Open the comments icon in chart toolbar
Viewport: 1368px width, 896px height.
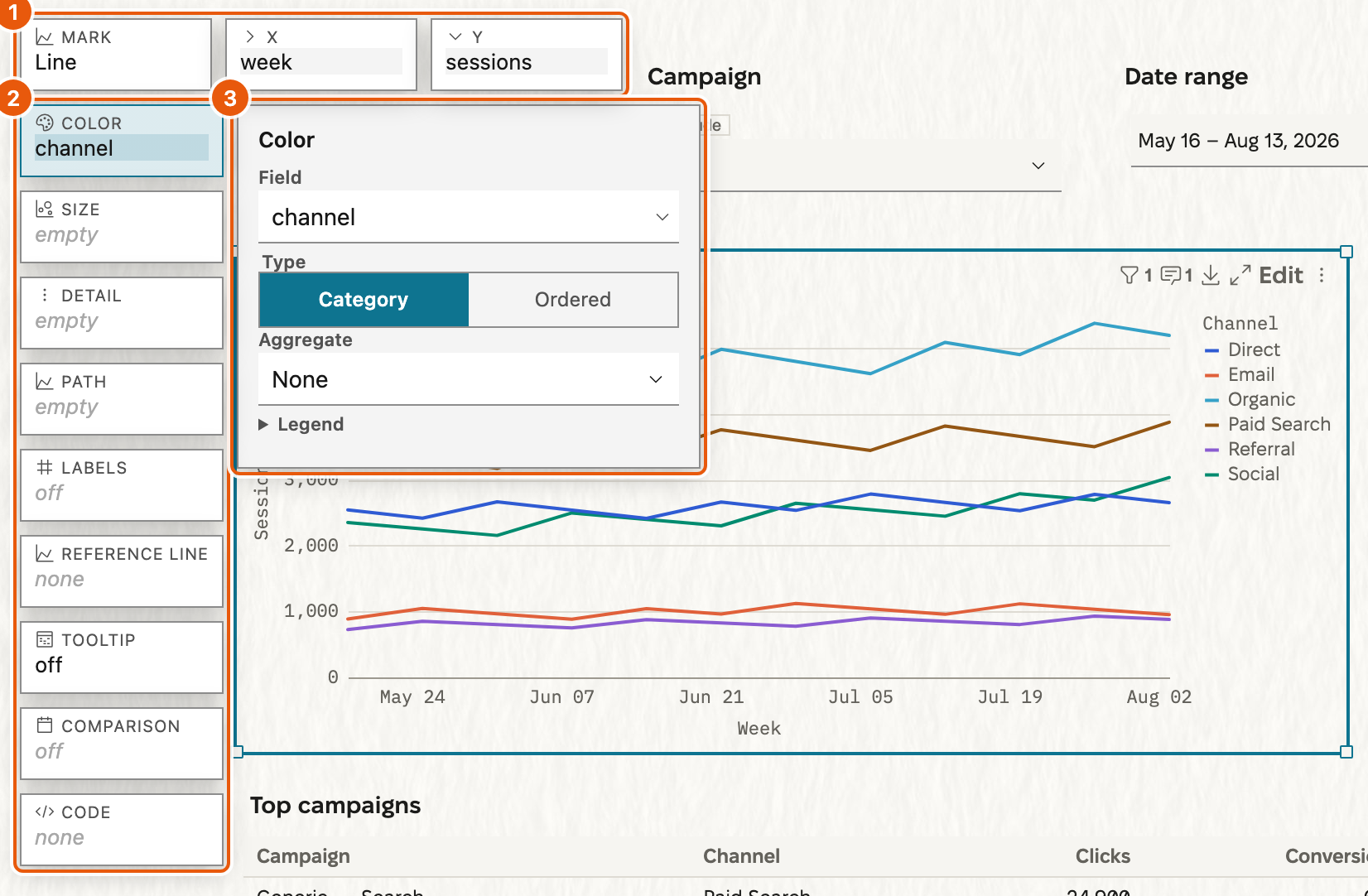point(1171,275)
